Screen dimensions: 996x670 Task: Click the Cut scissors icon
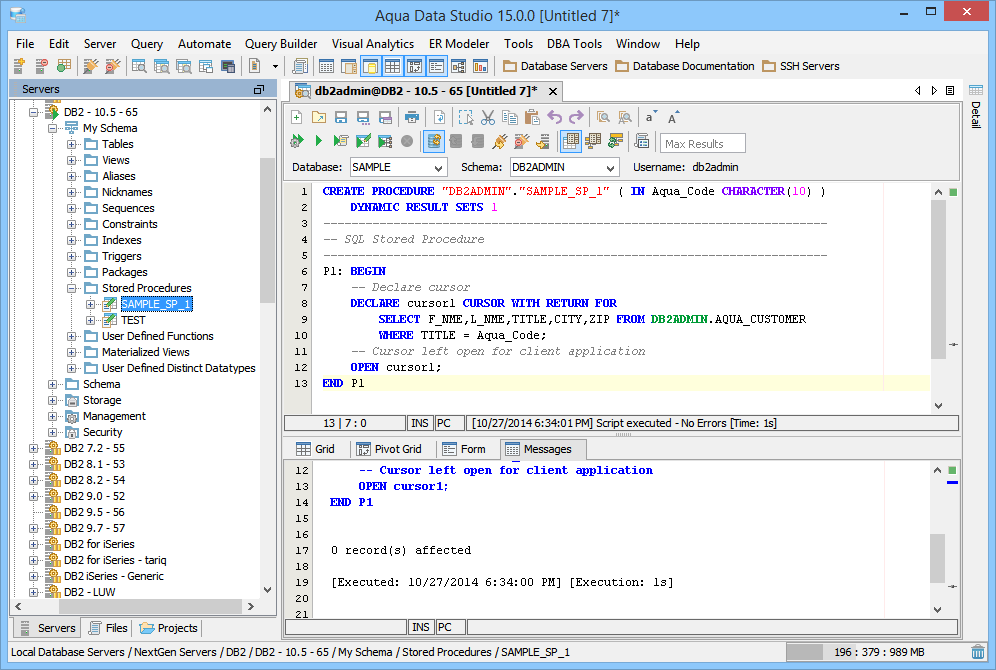tap(487, 117)
